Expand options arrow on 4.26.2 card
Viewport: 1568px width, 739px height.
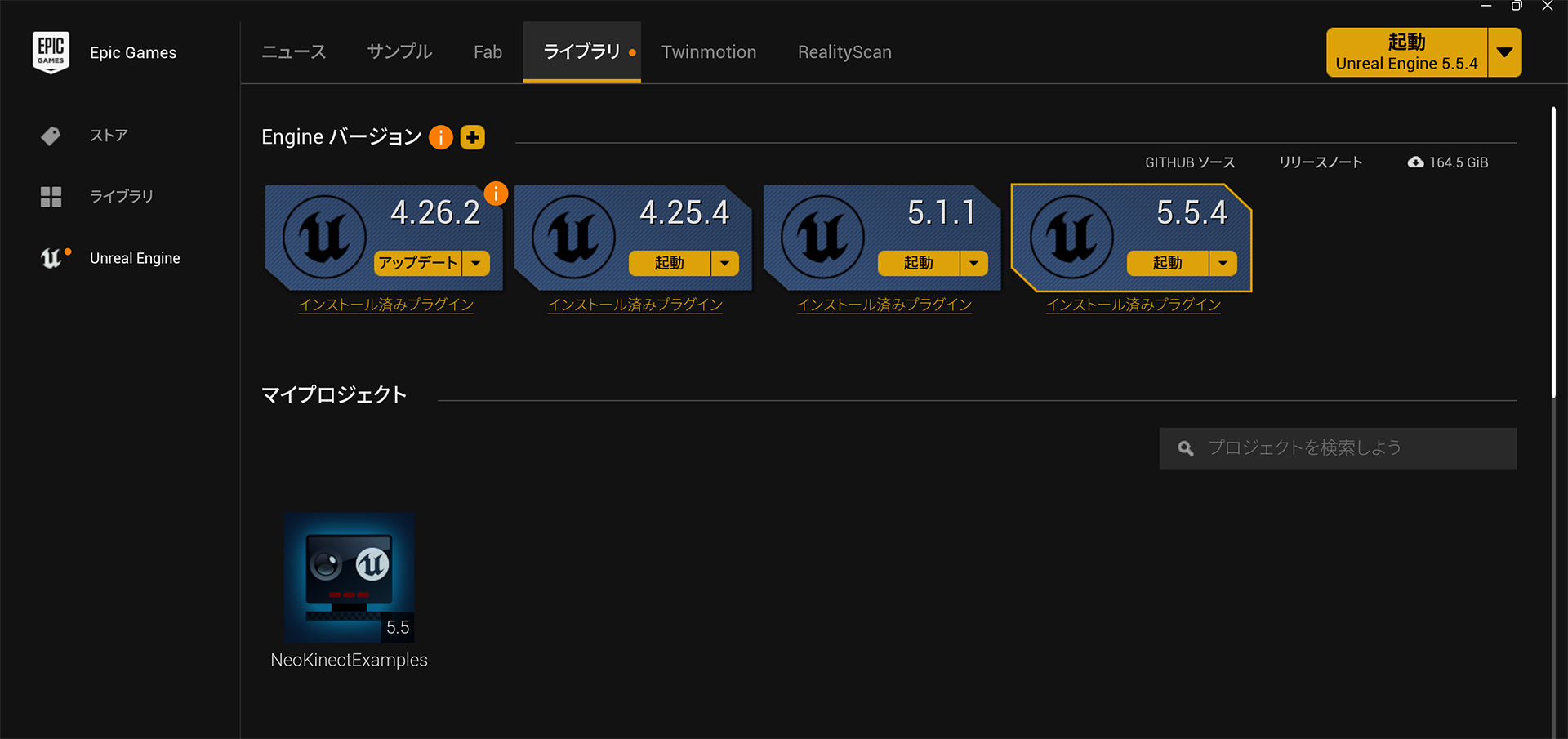tap(476, 263)
